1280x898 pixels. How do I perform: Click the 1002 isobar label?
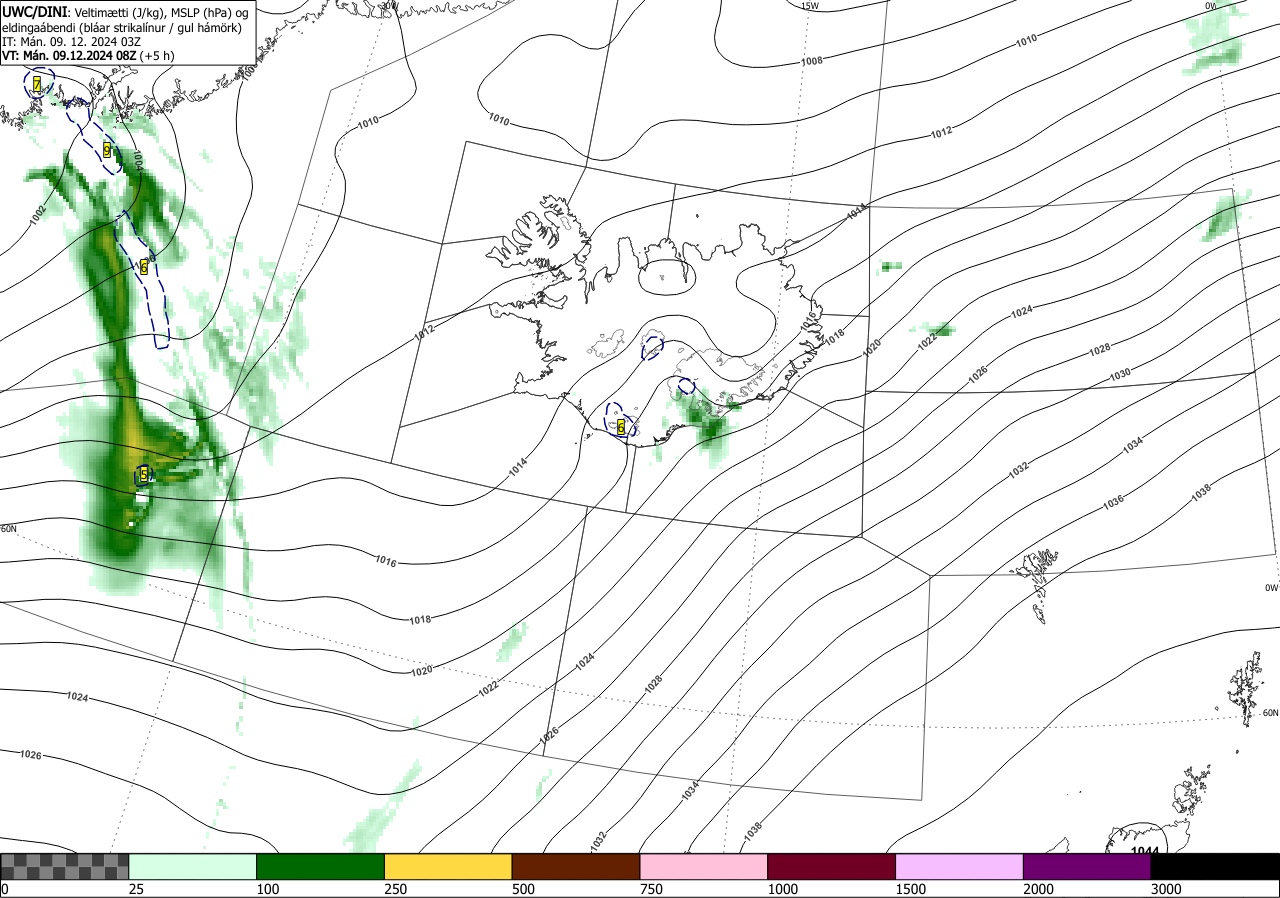click(38, 213)
